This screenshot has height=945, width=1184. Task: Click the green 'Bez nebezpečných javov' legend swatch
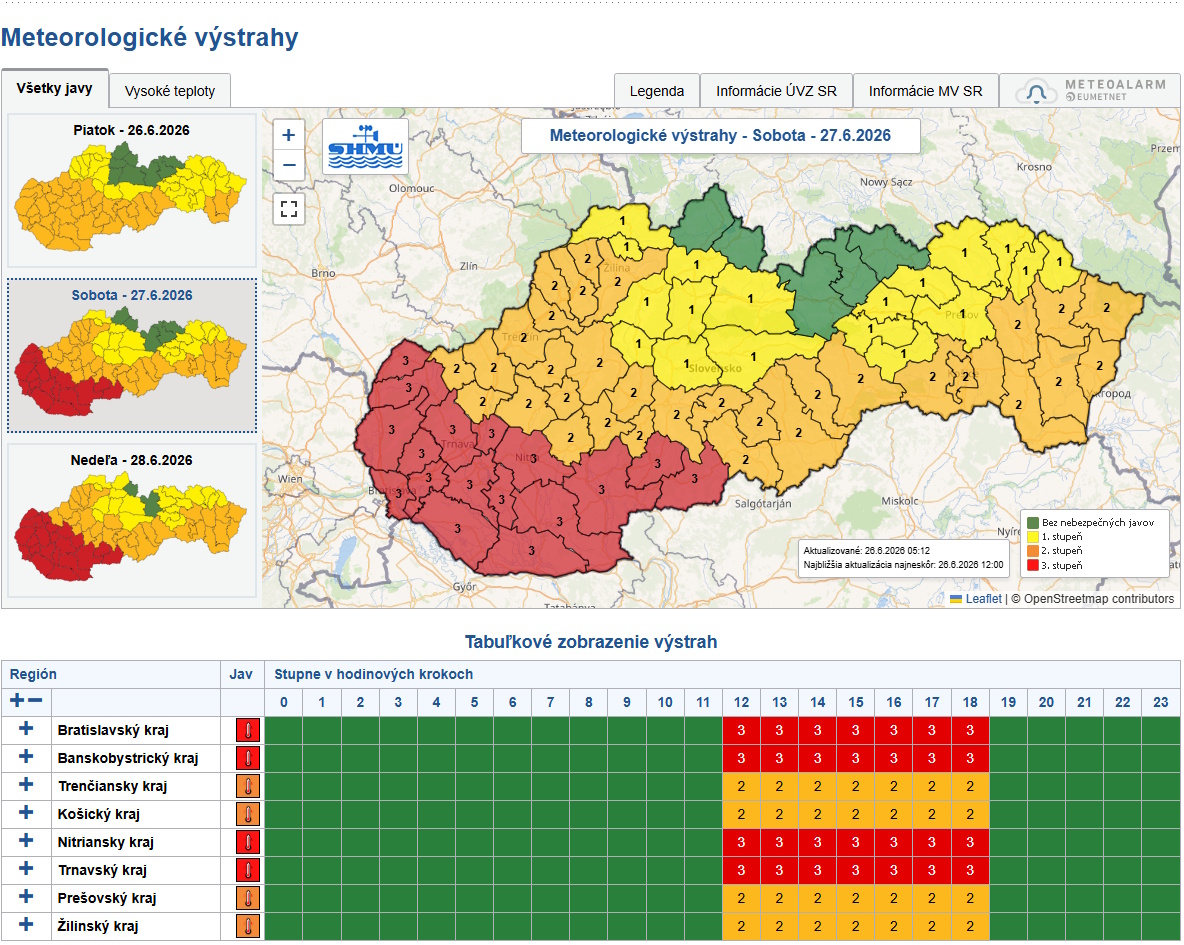click(1033, 523)
